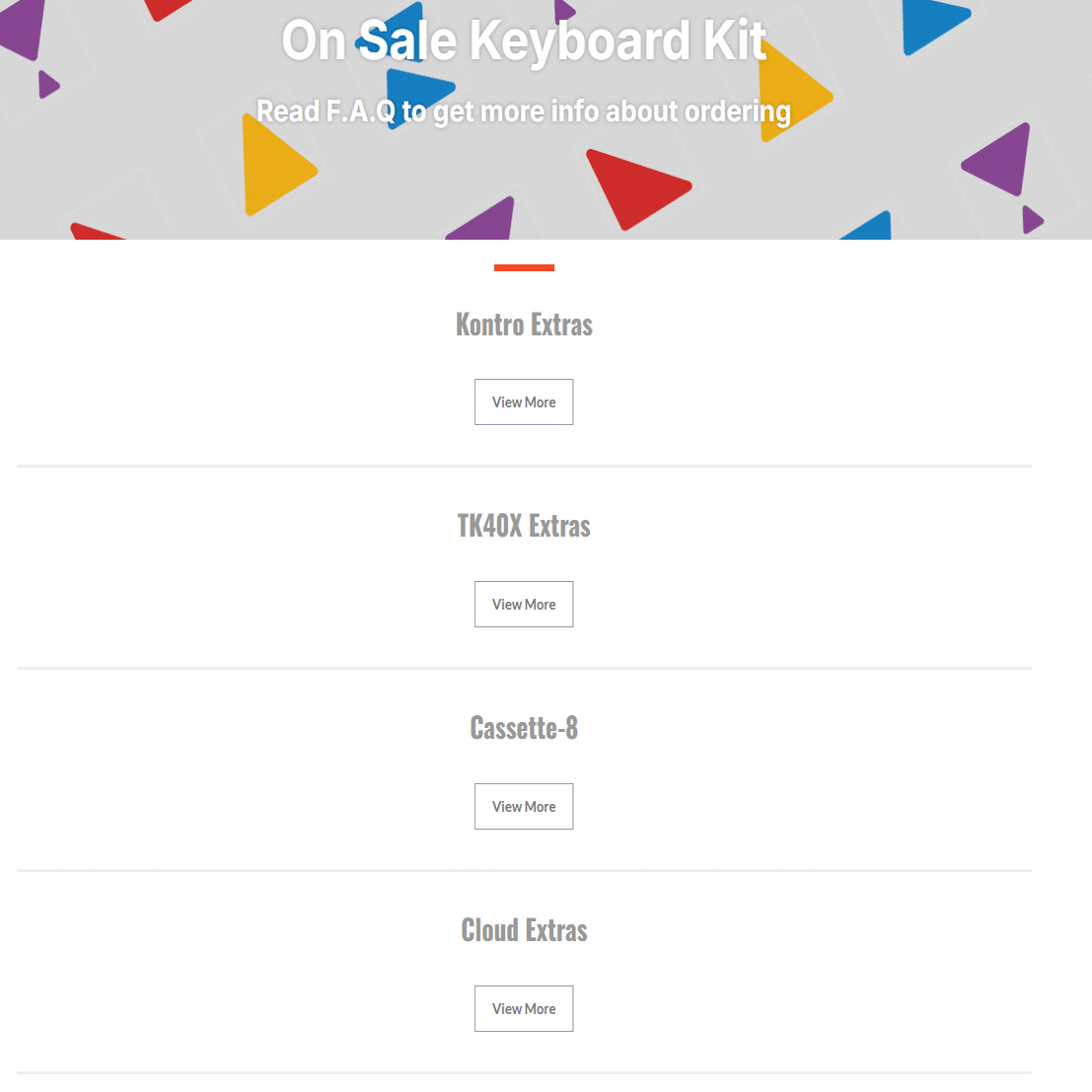Click the On Sale Keyboard Kit title
The height and width of the screenshot is (1092, 1092).
524,41
